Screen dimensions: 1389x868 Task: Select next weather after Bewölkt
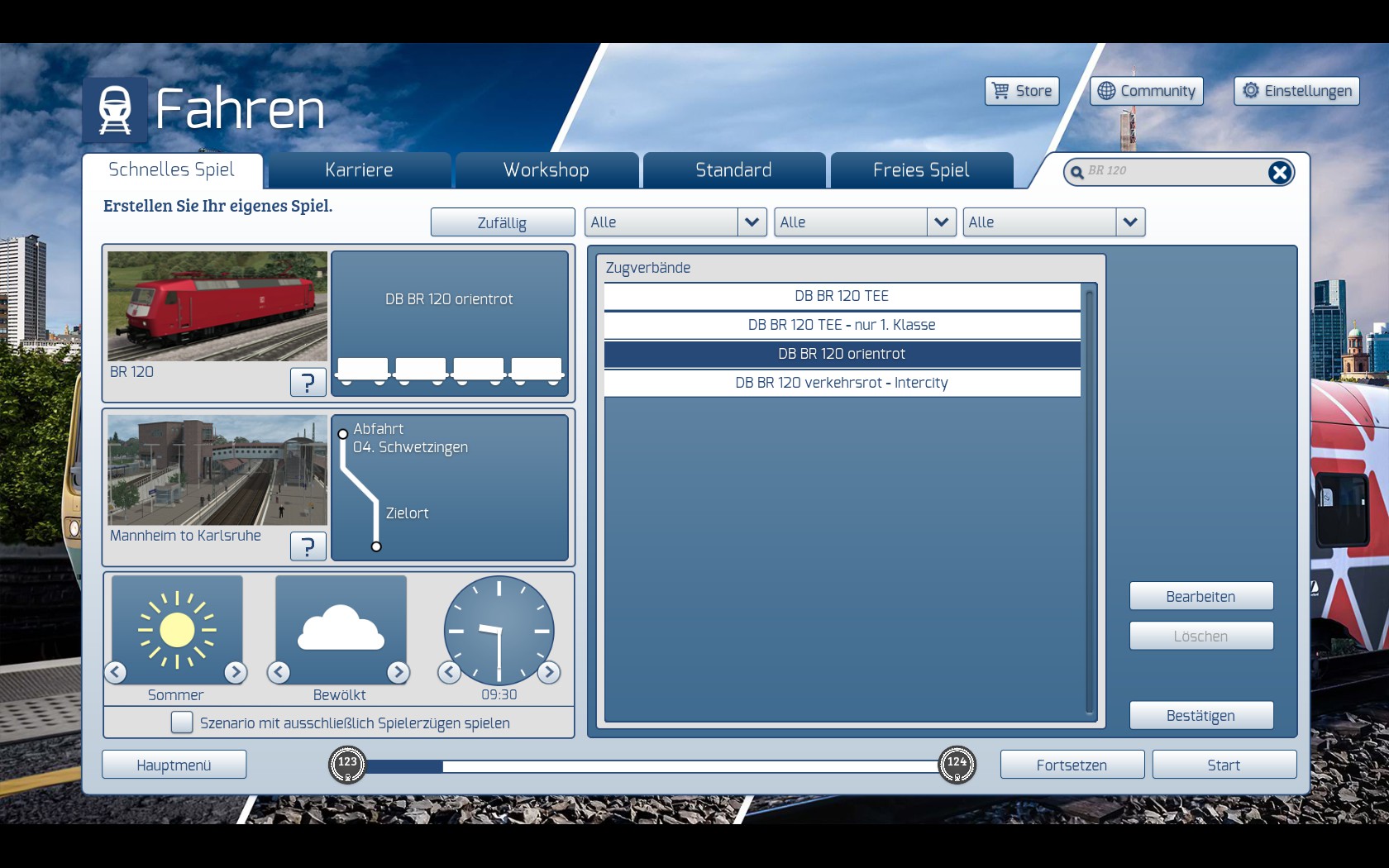pos(399,672)
